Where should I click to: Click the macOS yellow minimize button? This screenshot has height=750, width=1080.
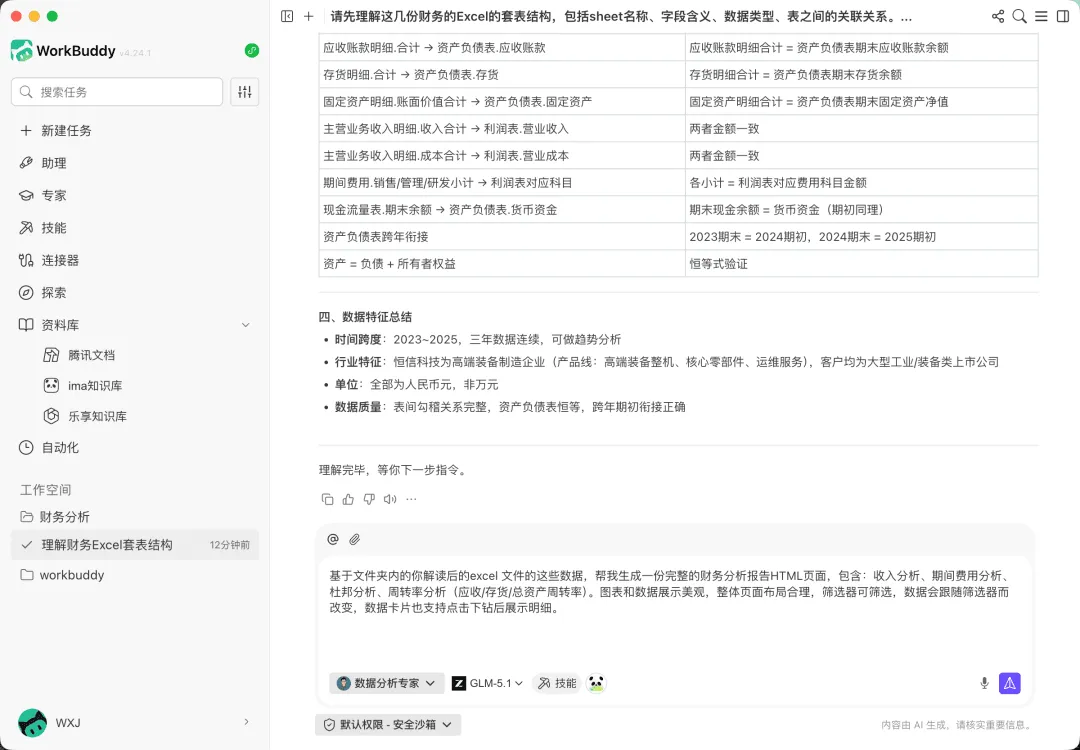pyautogui.click(x=34, y=16)
